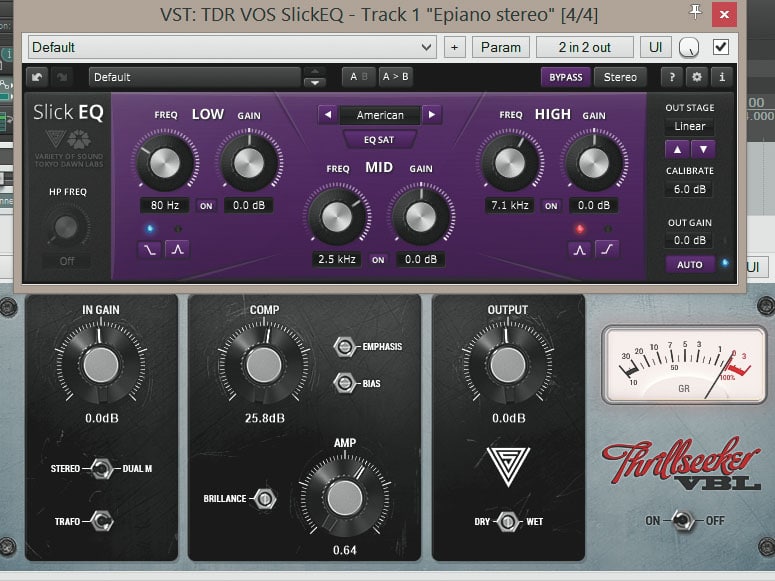Click the GR VU meter display

tap(684, 365)
